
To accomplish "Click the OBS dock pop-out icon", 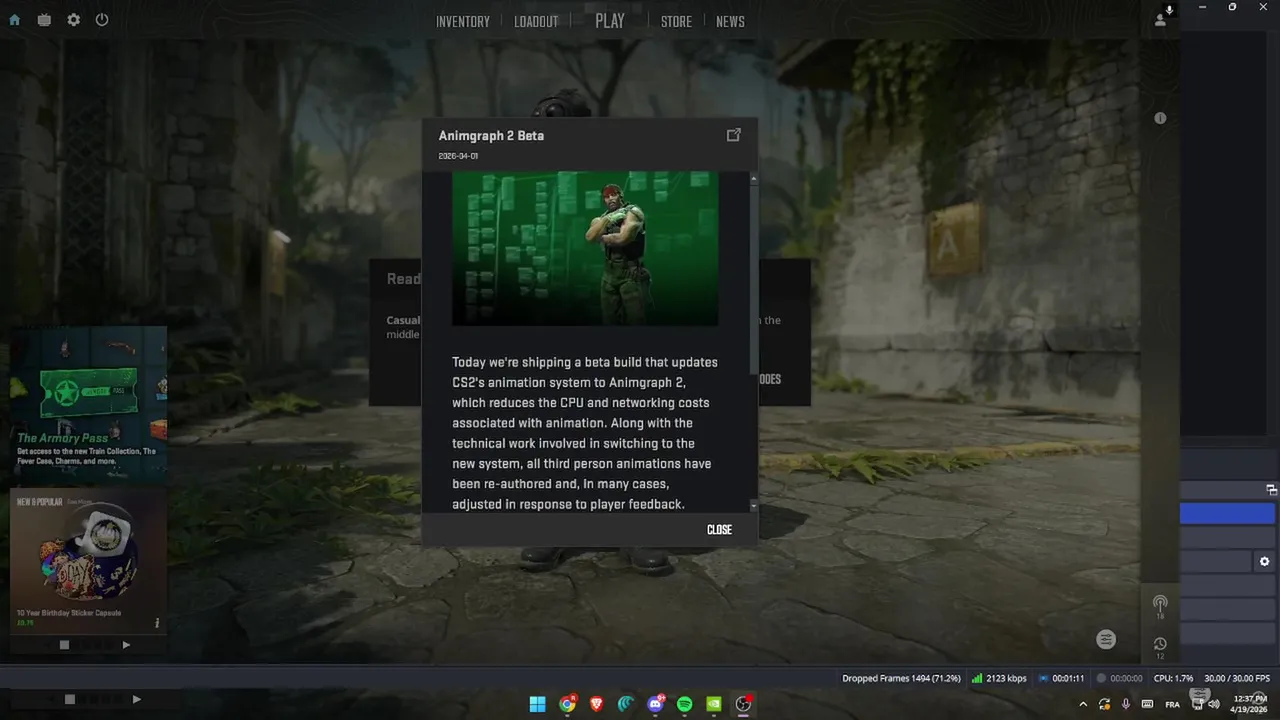I will [x=1271, y=490].
